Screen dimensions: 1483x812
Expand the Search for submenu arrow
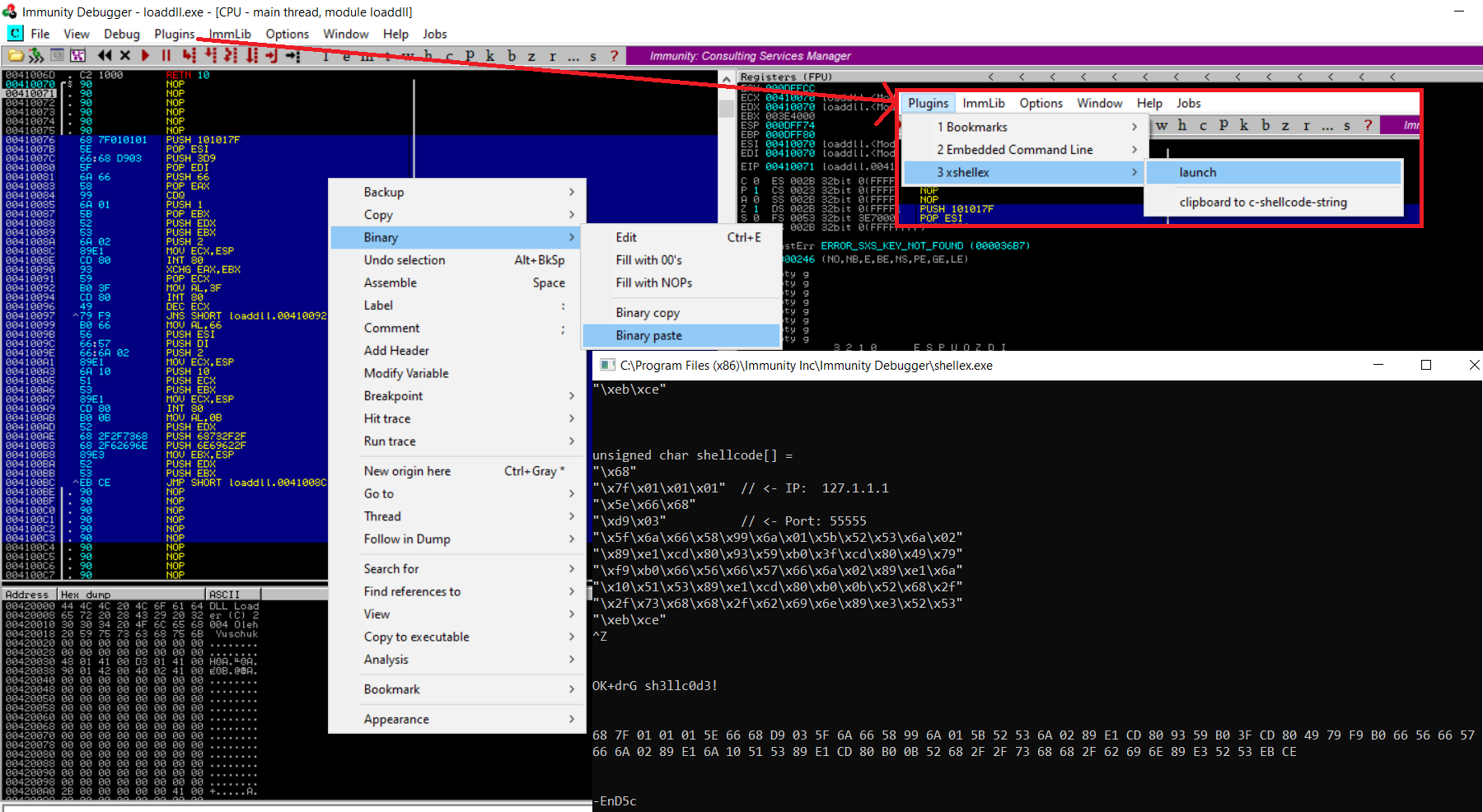pos(572,568)
